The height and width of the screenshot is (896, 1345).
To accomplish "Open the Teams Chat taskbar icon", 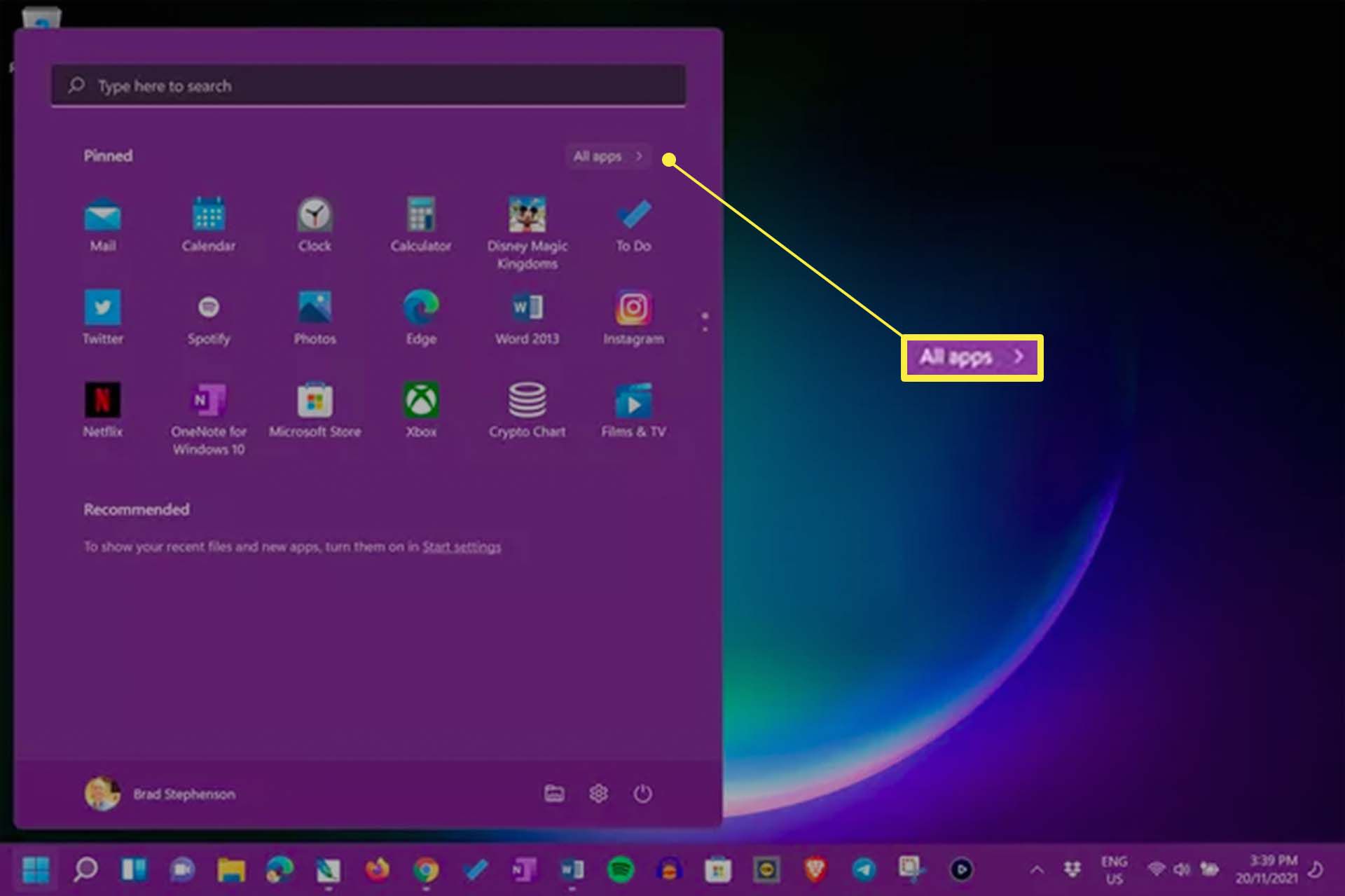I will point(182,870).
